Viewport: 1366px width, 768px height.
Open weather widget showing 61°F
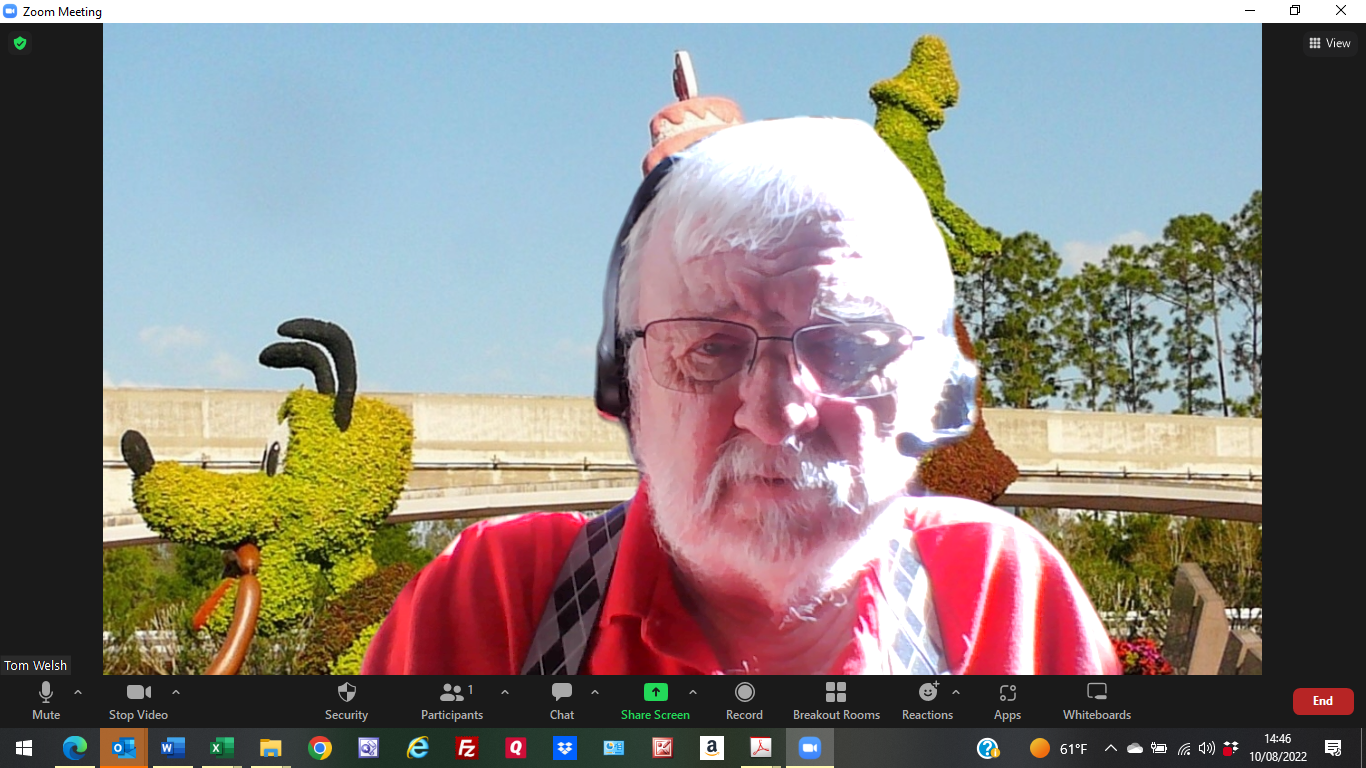[x=1059, y=748]
